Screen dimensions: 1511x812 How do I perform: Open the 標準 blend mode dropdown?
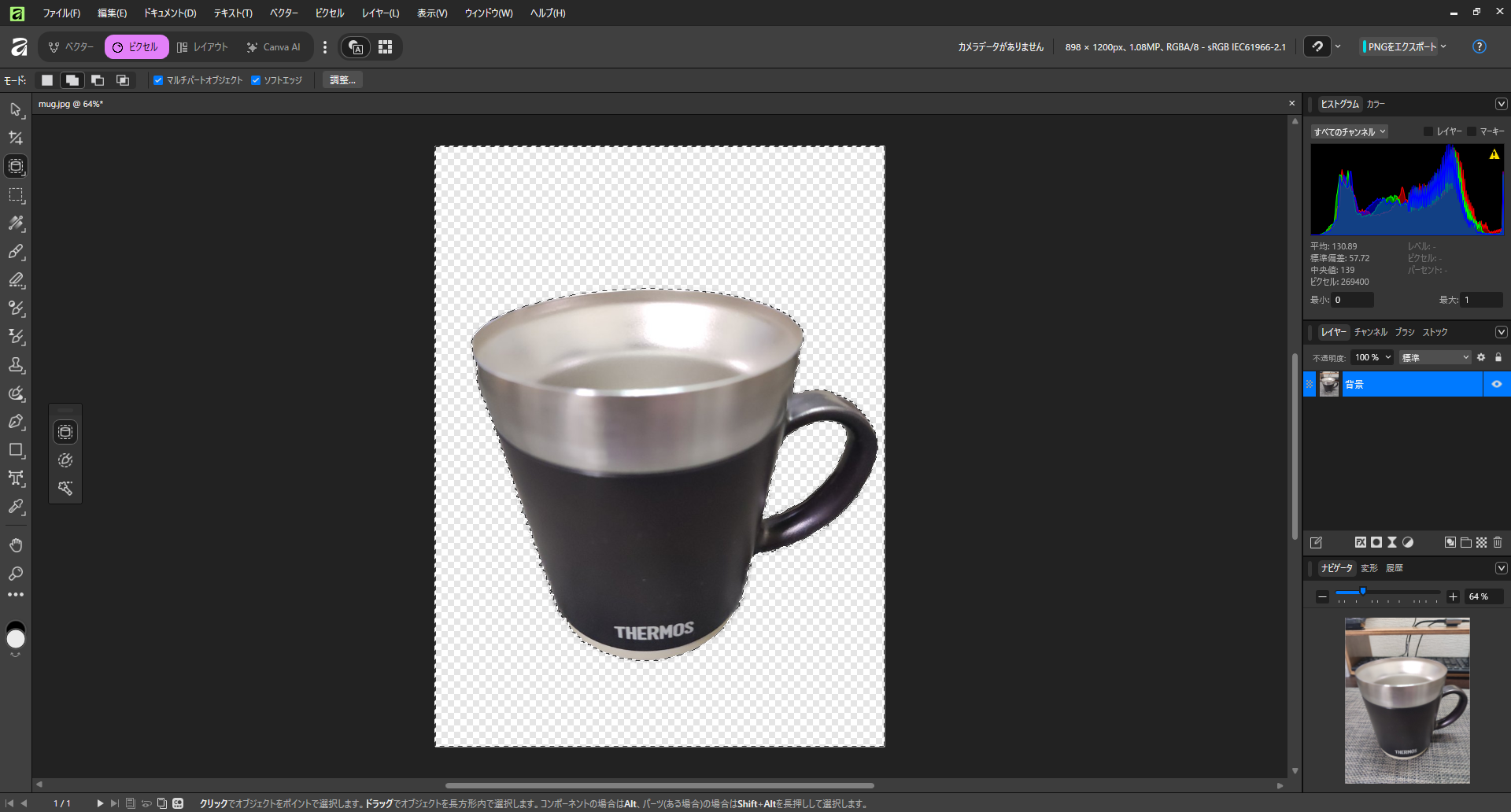[x=1435, y=357]
